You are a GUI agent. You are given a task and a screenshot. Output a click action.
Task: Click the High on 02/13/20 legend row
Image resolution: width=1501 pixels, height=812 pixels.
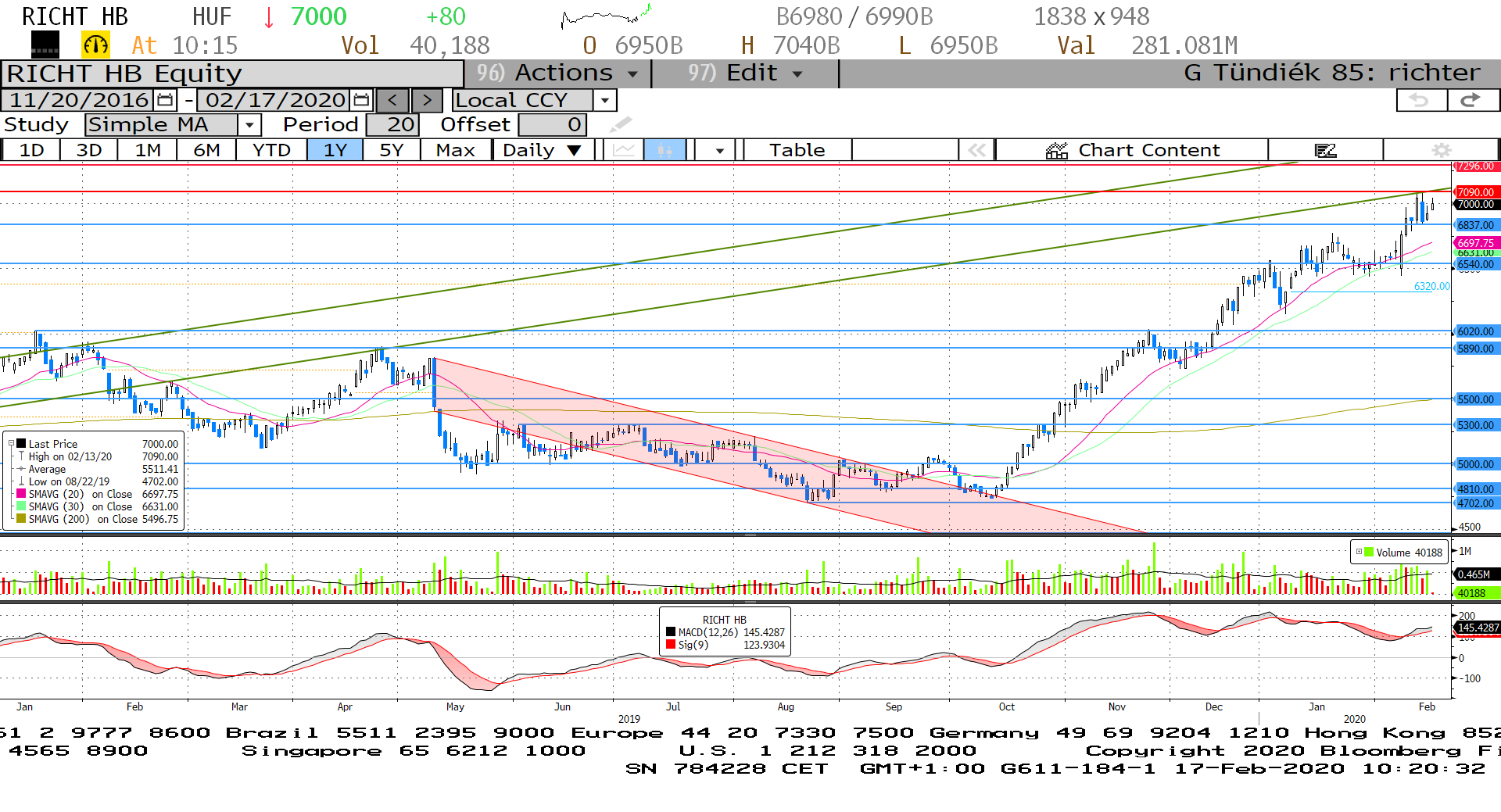[96, 456]
